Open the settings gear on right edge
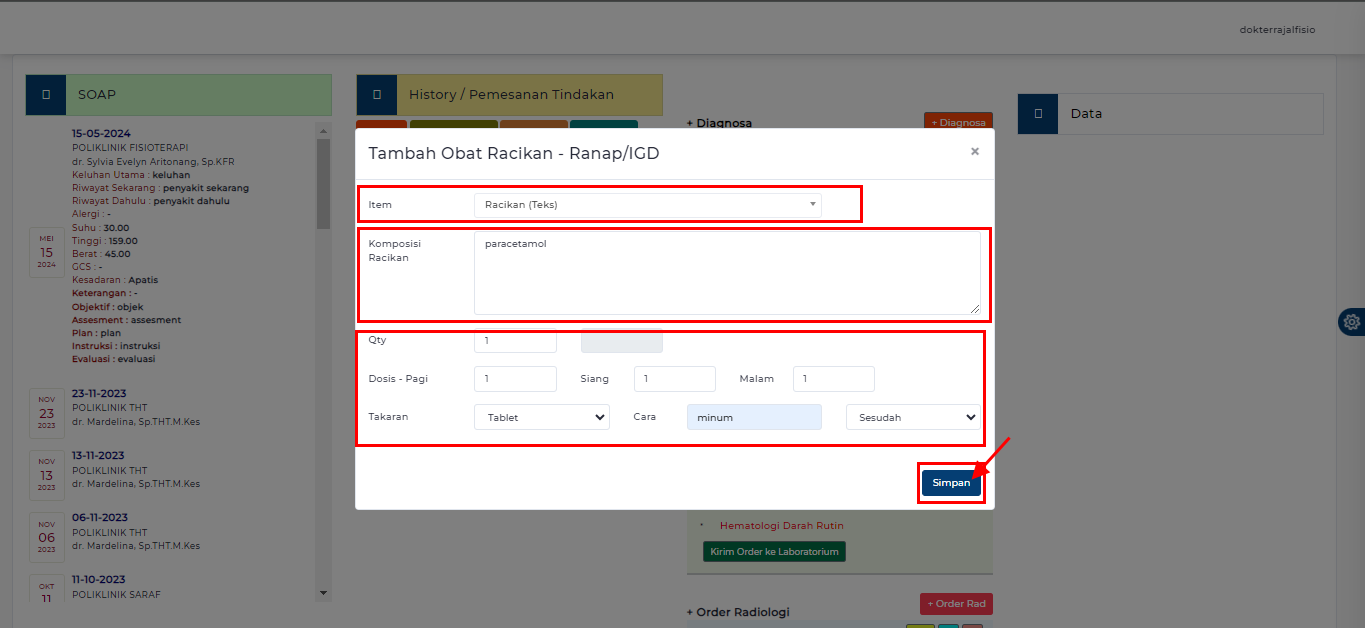Screen dimensions: 1365x628 (x=1351, y=322)
